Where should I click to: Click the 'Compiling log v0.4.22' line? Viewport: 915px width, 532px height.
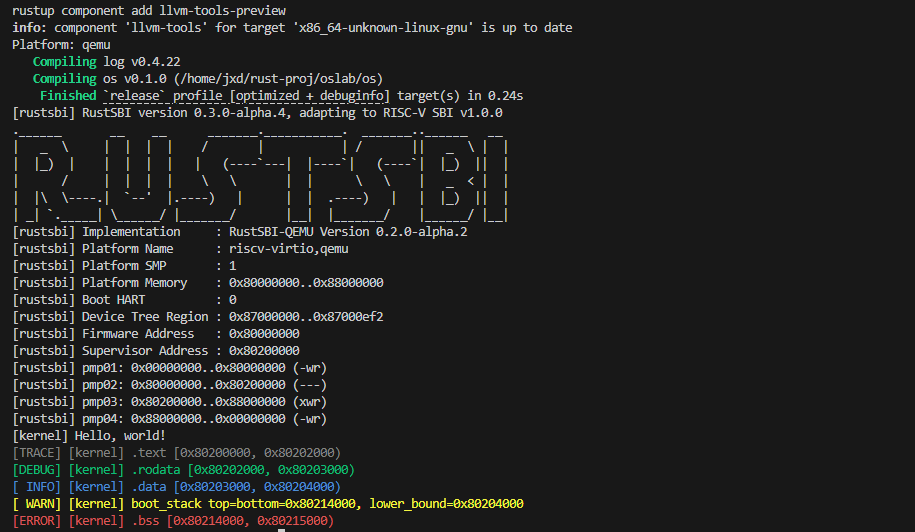[106, 61]
